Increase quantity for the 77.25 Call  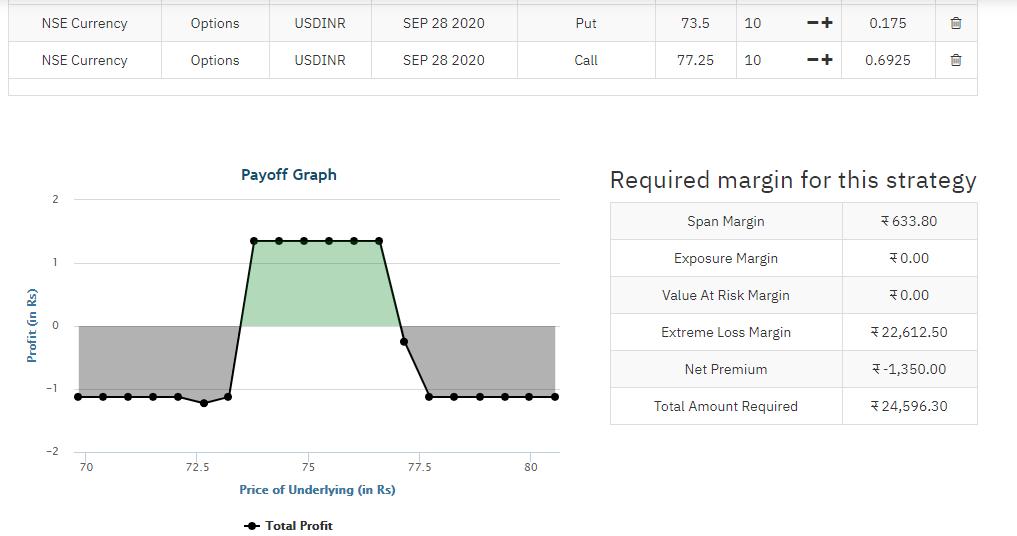point(827,60)
